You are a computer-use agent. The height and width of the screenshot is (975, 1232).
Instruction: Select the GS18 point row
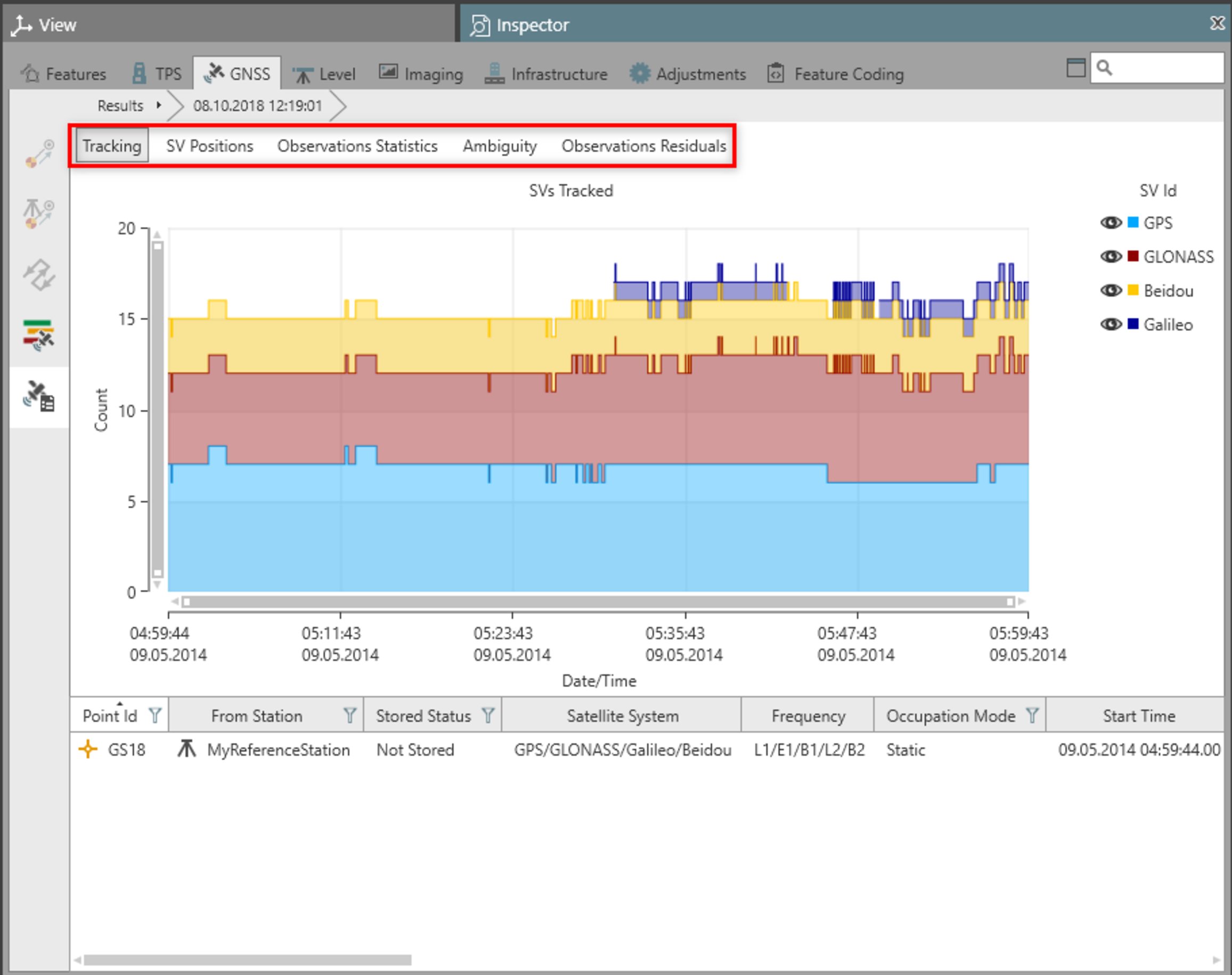click(x=647, y=750)
